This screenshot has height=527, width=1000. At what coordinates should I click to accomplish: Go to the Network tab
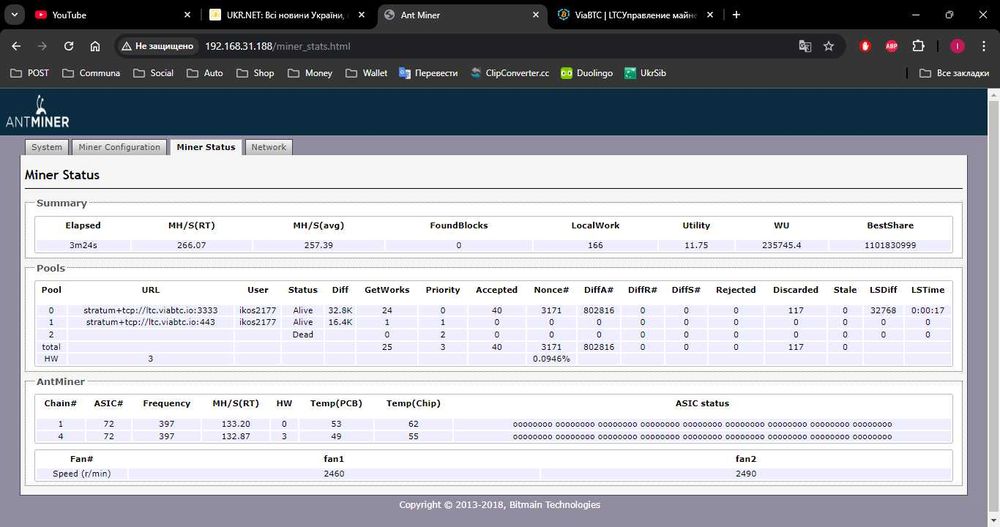pos(268,147)
